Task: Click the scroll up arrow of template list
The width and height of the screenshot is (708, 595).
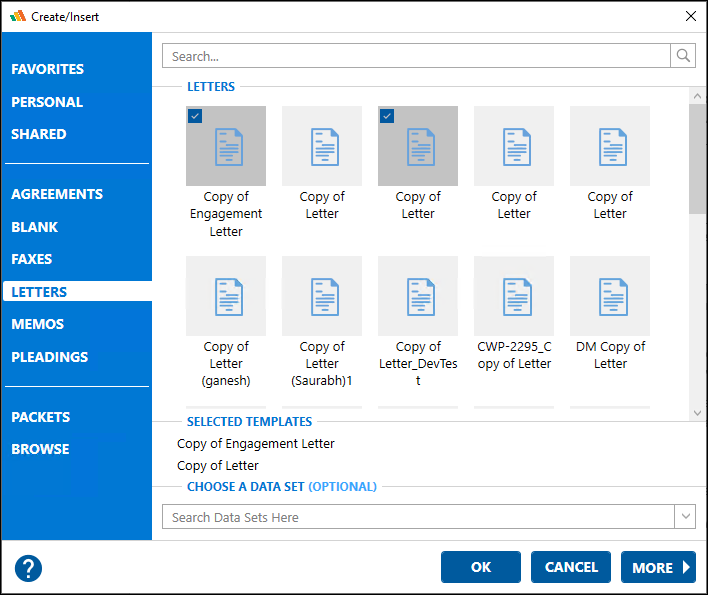Action: 697,96
